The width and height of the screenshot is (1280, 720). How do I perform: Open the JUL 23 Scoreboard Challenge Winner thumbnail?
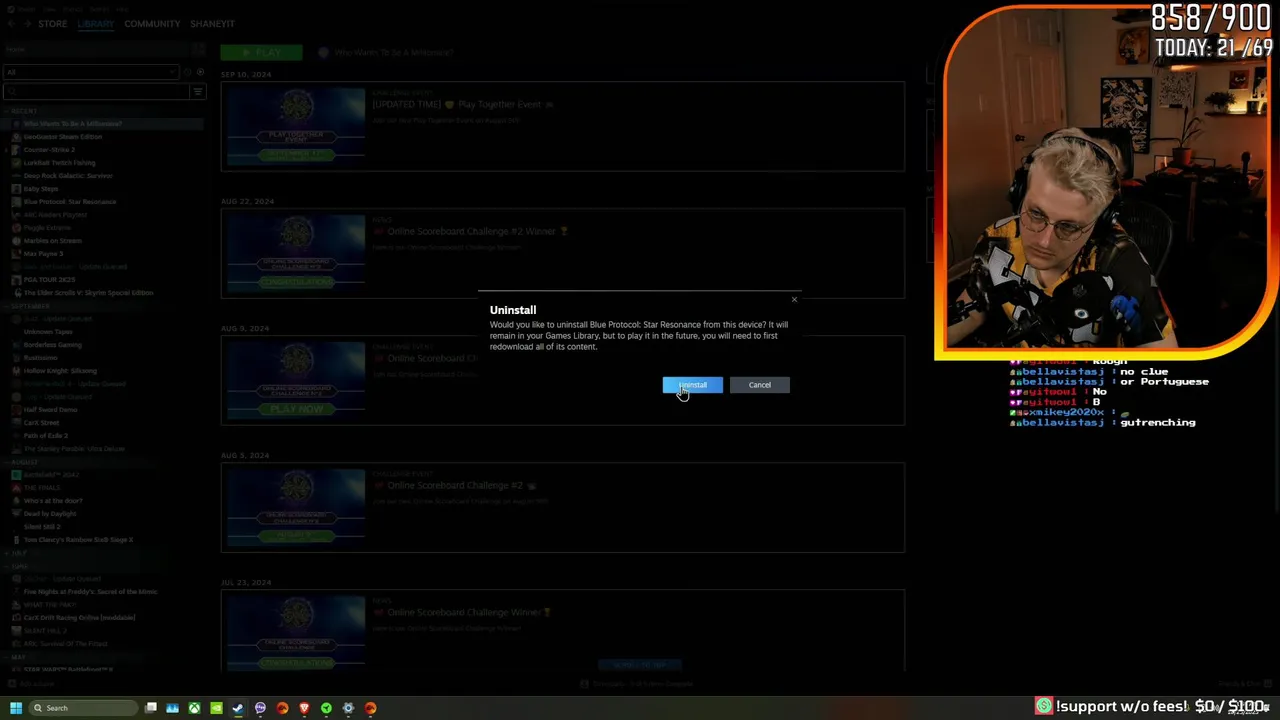click(296, 632)
